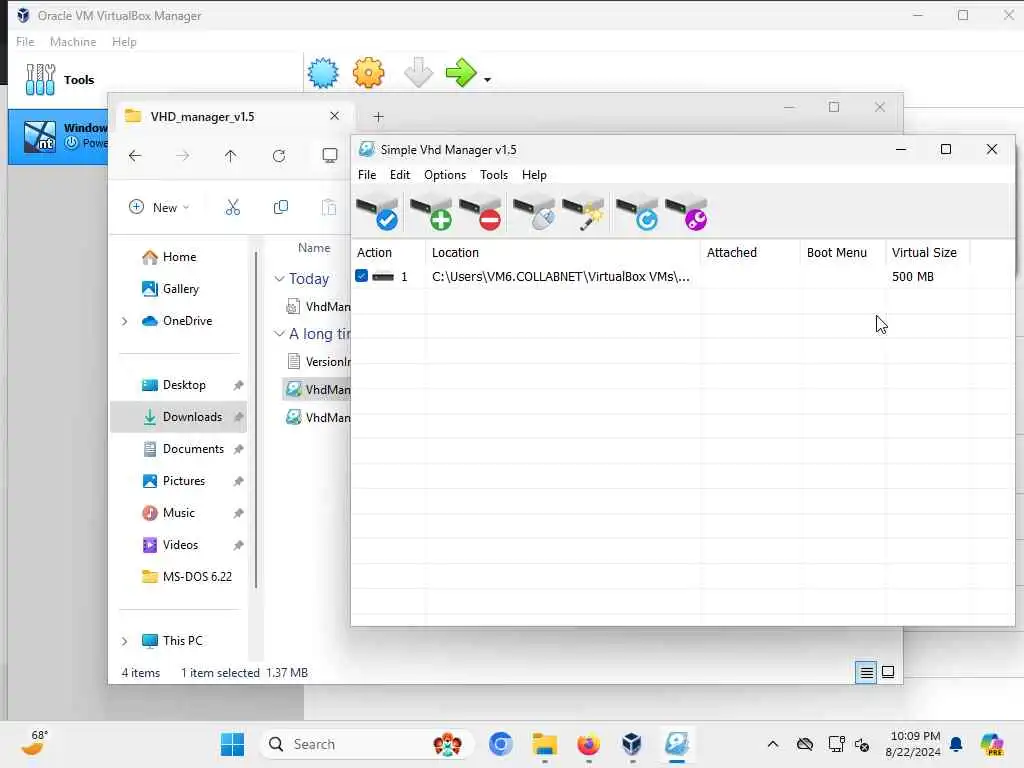Add a new tab in File Explorer

tap(378, 117)
